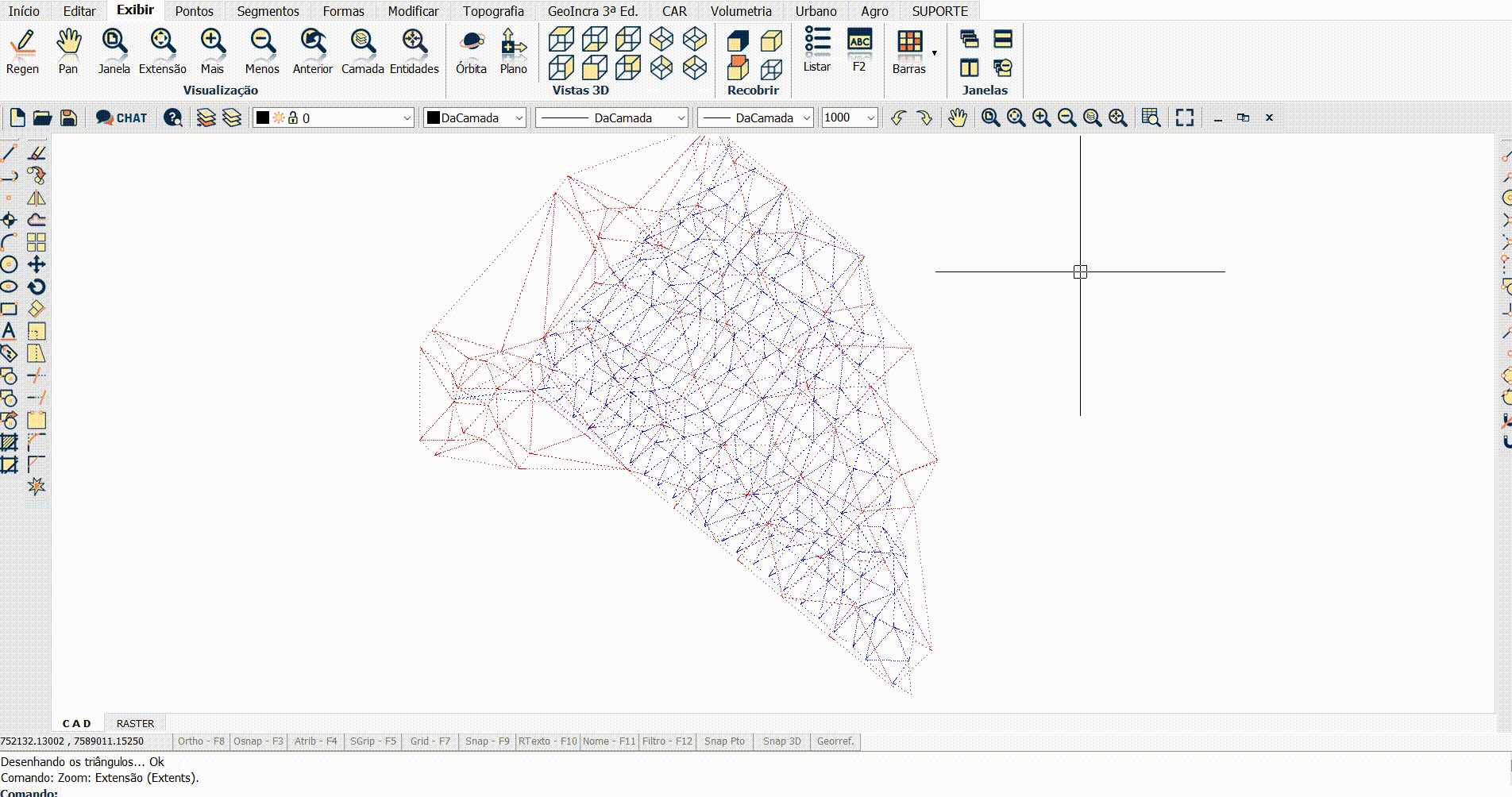1512x797 pixels.
Task: Enable Grid - F7 display
Action: click(x=430, y=741)
